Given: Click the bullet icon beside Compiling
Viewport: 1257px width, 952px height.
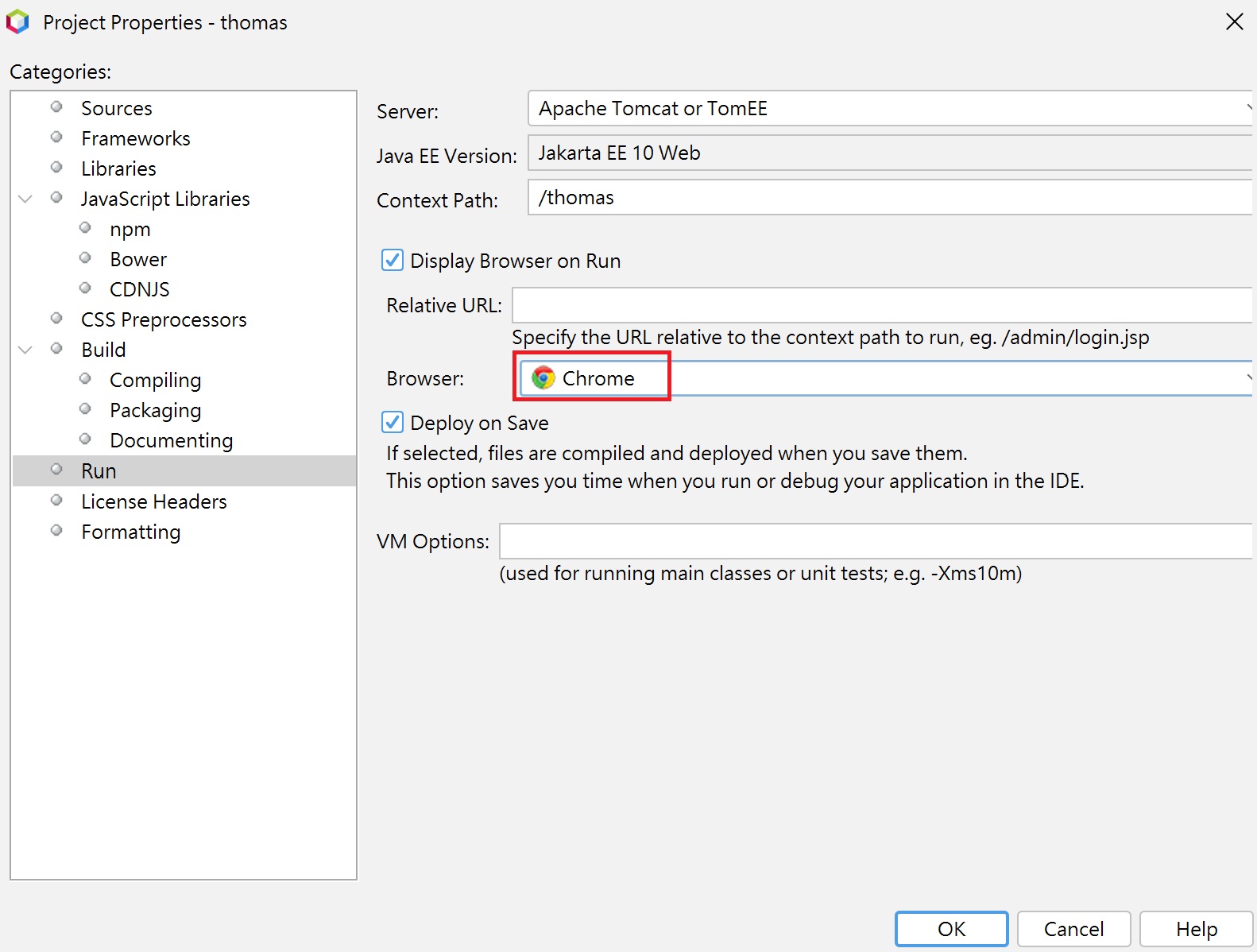Looking at the screenshot, I should (x=85, y=378).
